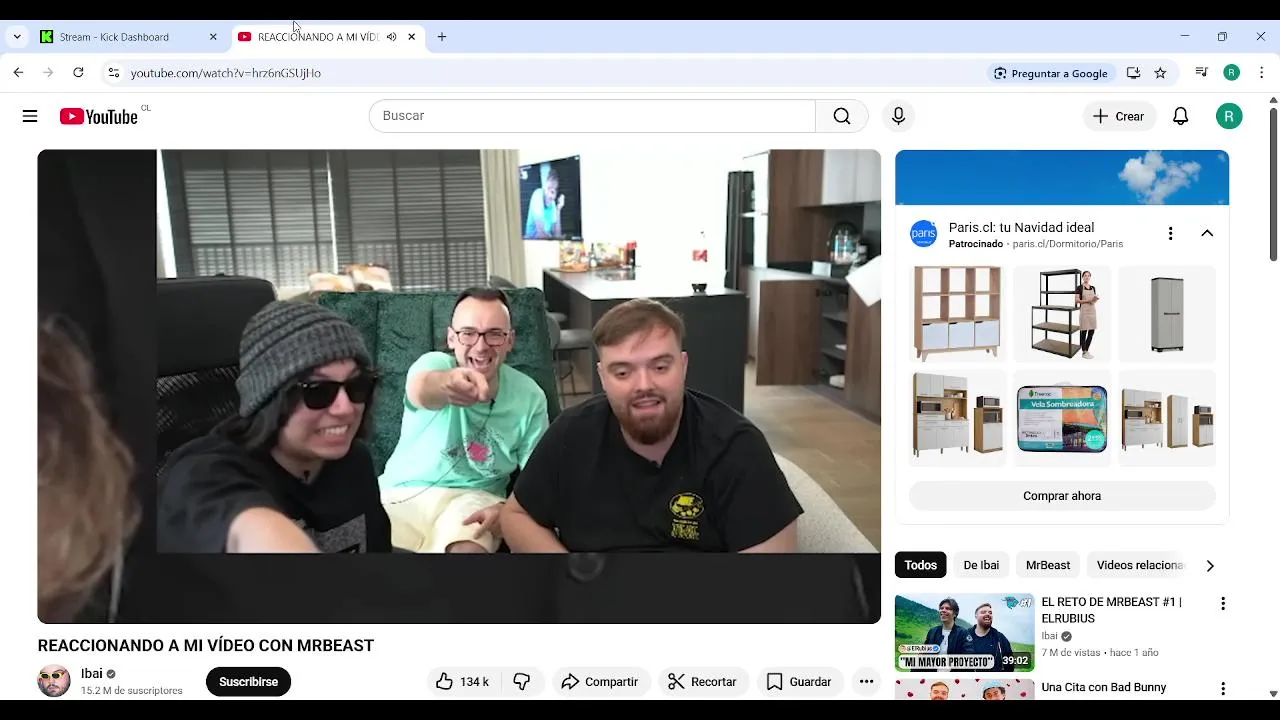1280x720 pixels.
Task: Click the Vela Sombreadora product image
Action: [1062, 418]
